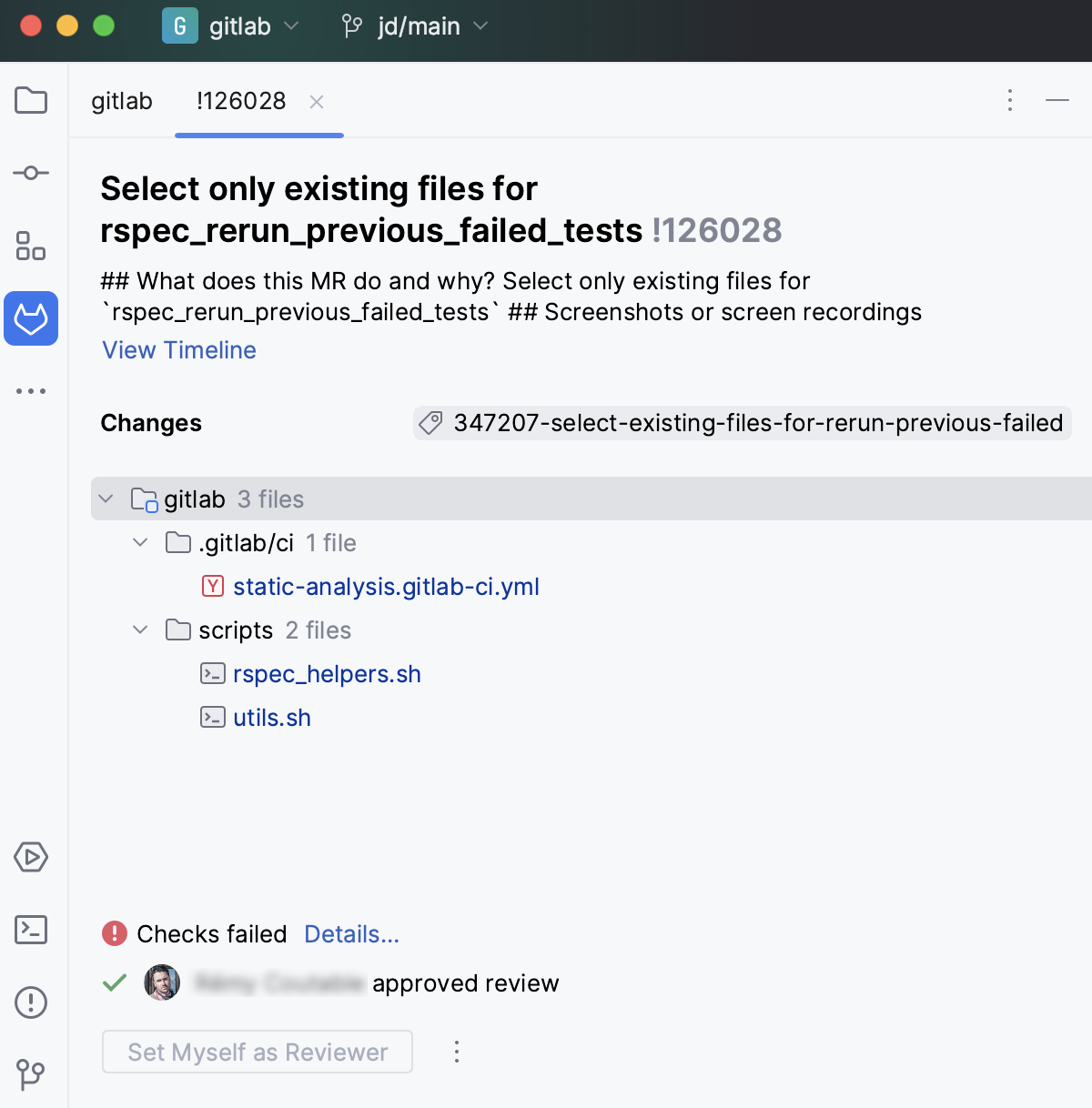Click Set Myself as Reviewer button
The height and width of the screenshot is (1108, 1092).
tap(257, 1052)
